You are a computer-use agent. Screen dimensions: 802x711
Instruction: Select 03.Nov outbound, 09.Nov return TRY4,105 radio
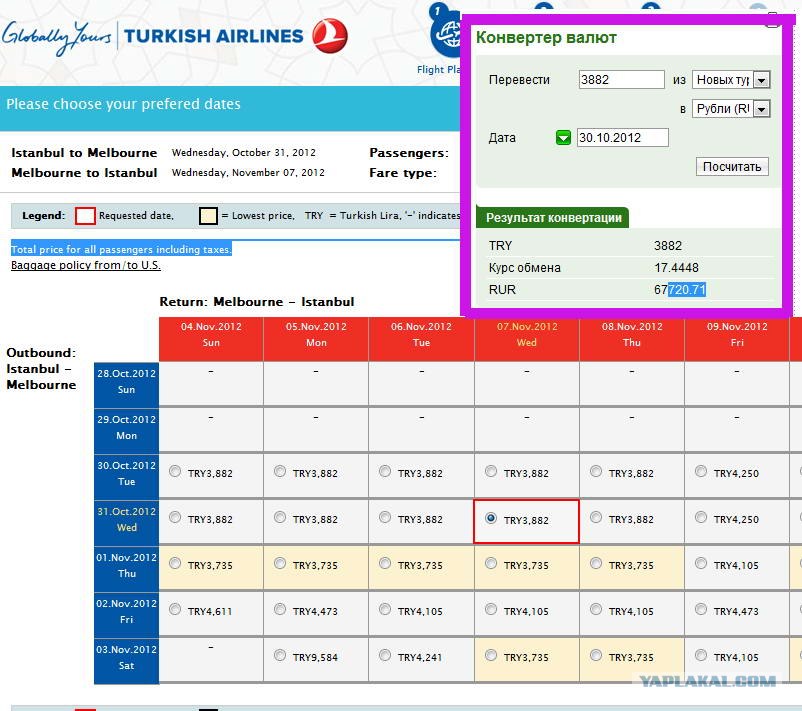(x=701, y=655)
